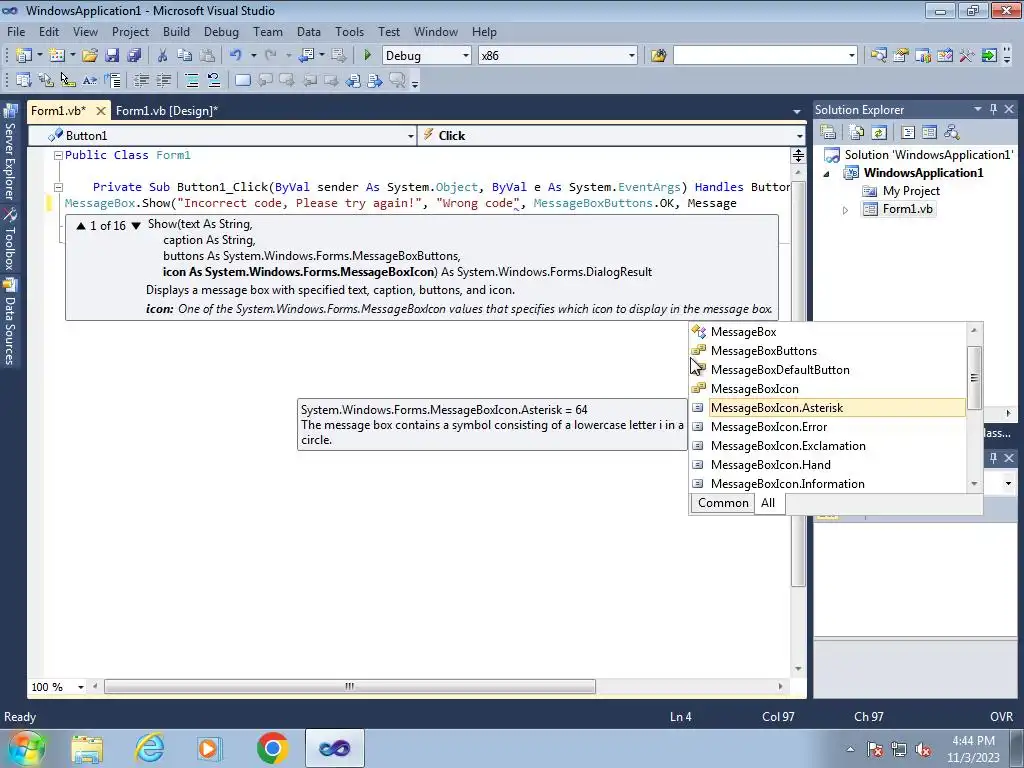The width and height of the screenshot is (1024, 768).
Task: Open the 100 % zoom level dropdown
Action: 81,687
